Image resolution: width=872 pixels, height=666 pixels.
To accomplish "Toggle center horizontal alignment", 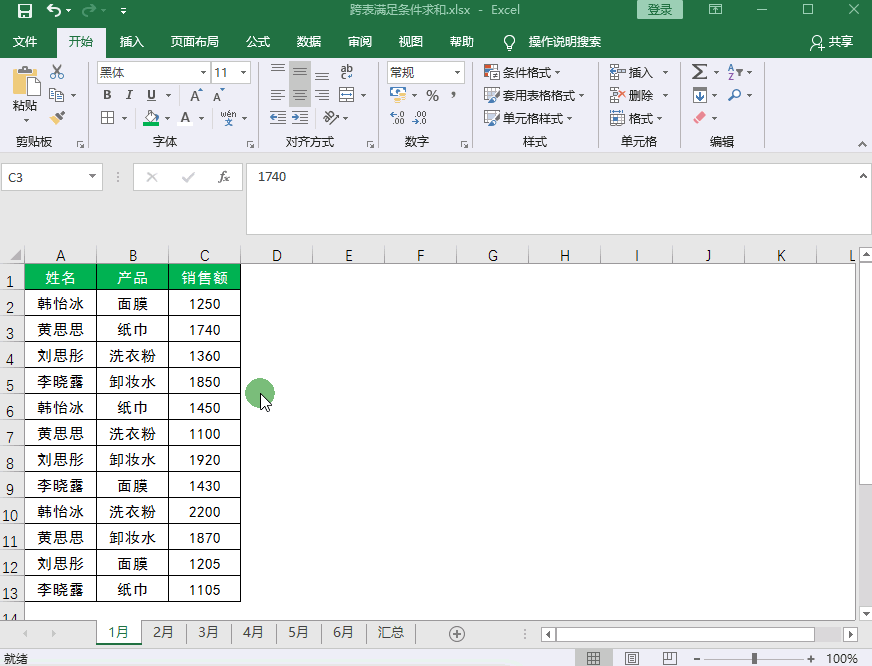I will pyautogui.click(x=300, y=96).
